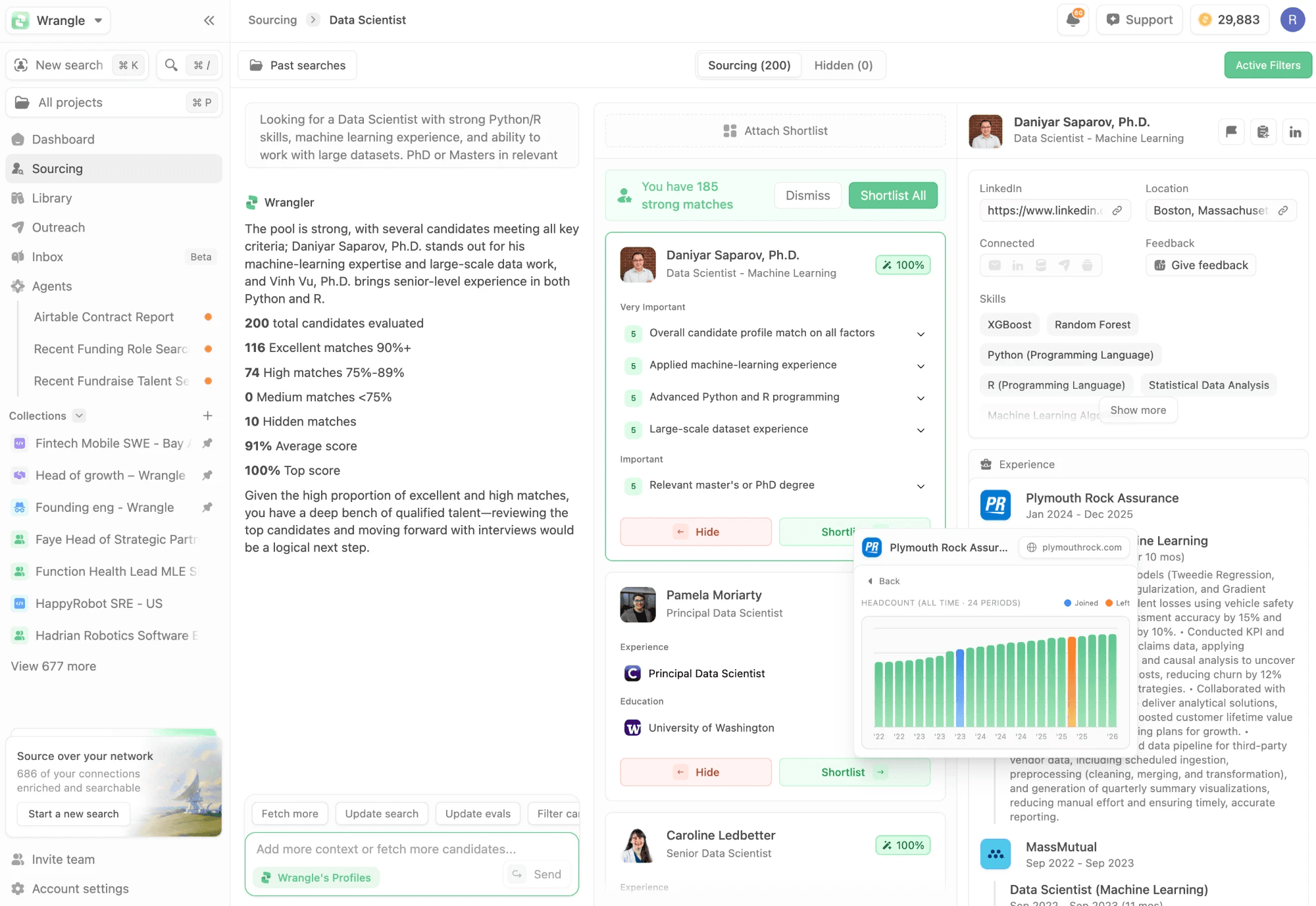Screen dimensions: 1316x906
Task: Open Dashboard in sidebar
Action: 114,139
